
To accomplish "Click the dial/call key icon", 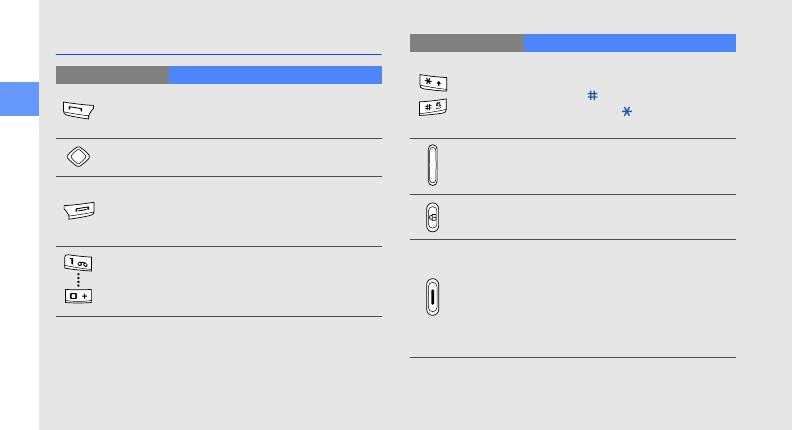I will click(76, 108).
